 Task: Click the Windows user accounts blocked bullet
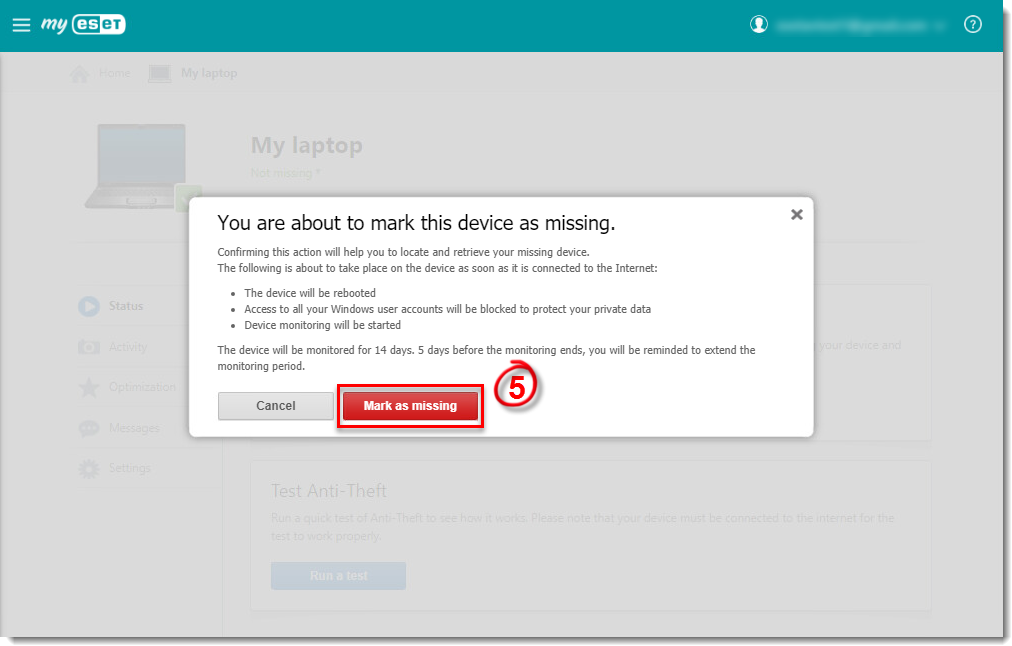pos(447,309)
